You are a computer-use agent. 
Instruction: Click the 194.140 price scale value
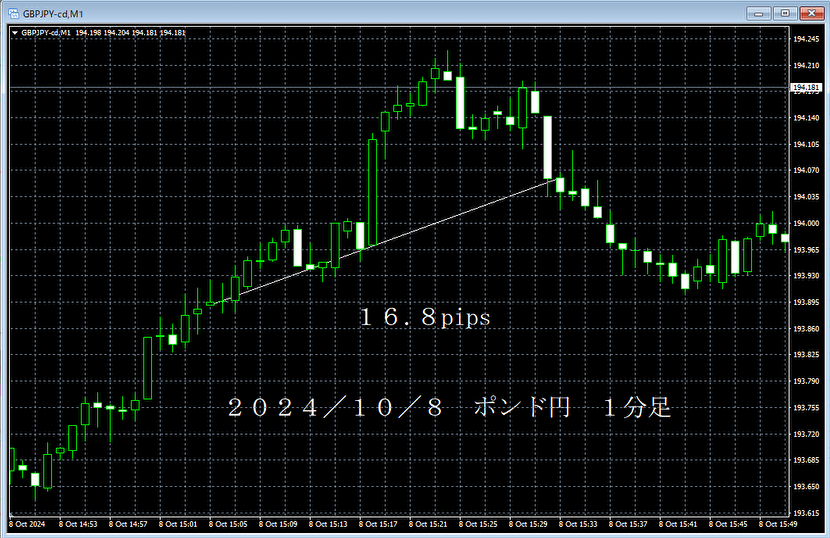(806, 118)
